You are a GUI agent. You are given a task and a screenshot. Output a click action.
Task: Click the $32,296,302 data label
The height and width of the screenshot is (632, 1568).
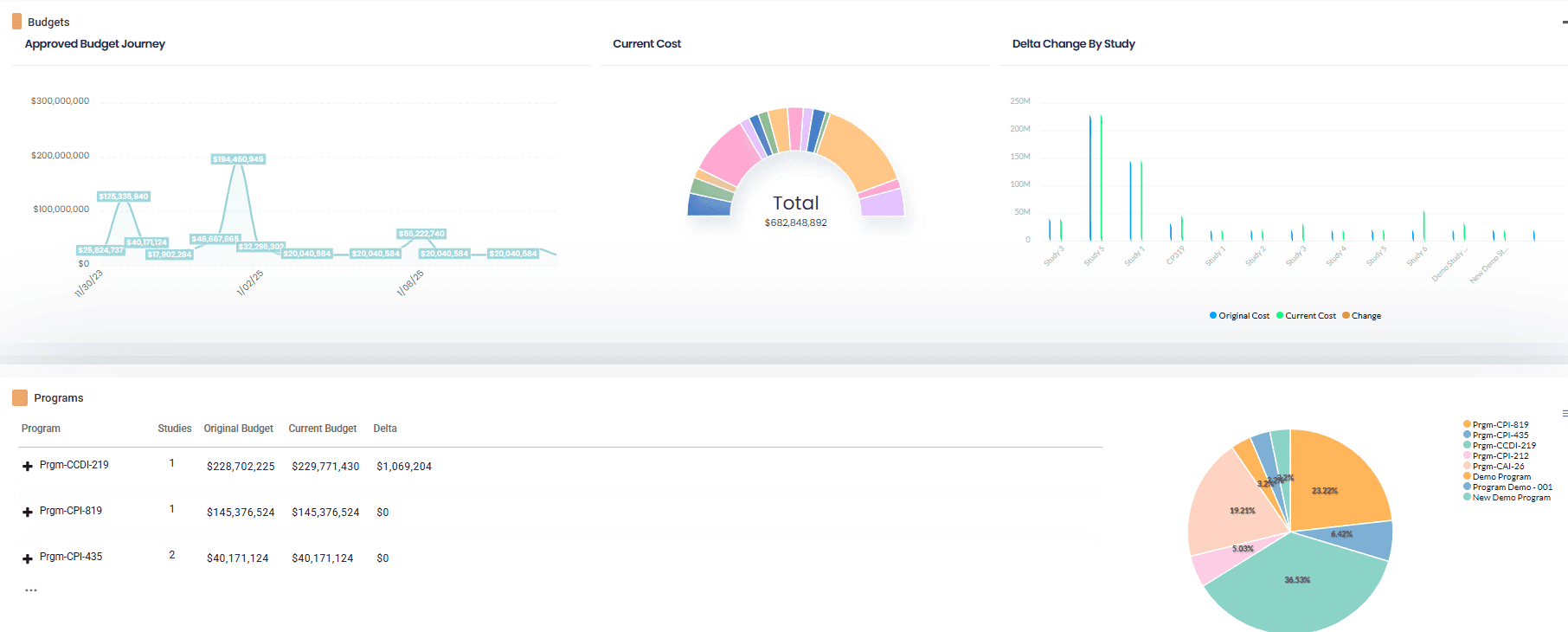260,247
